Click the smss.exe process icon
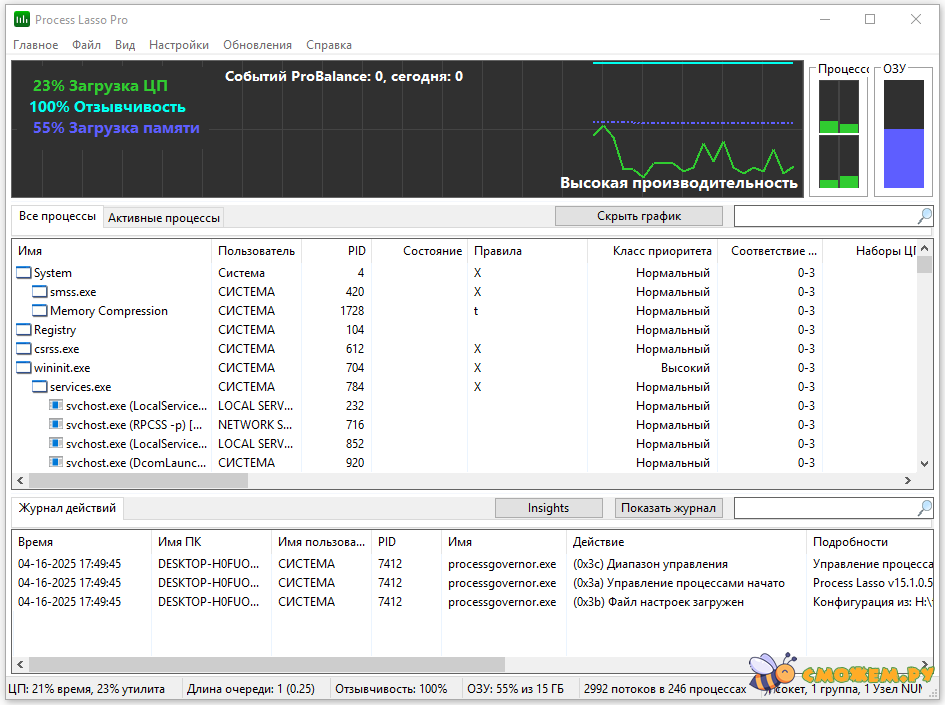 (x=40, y=292)
